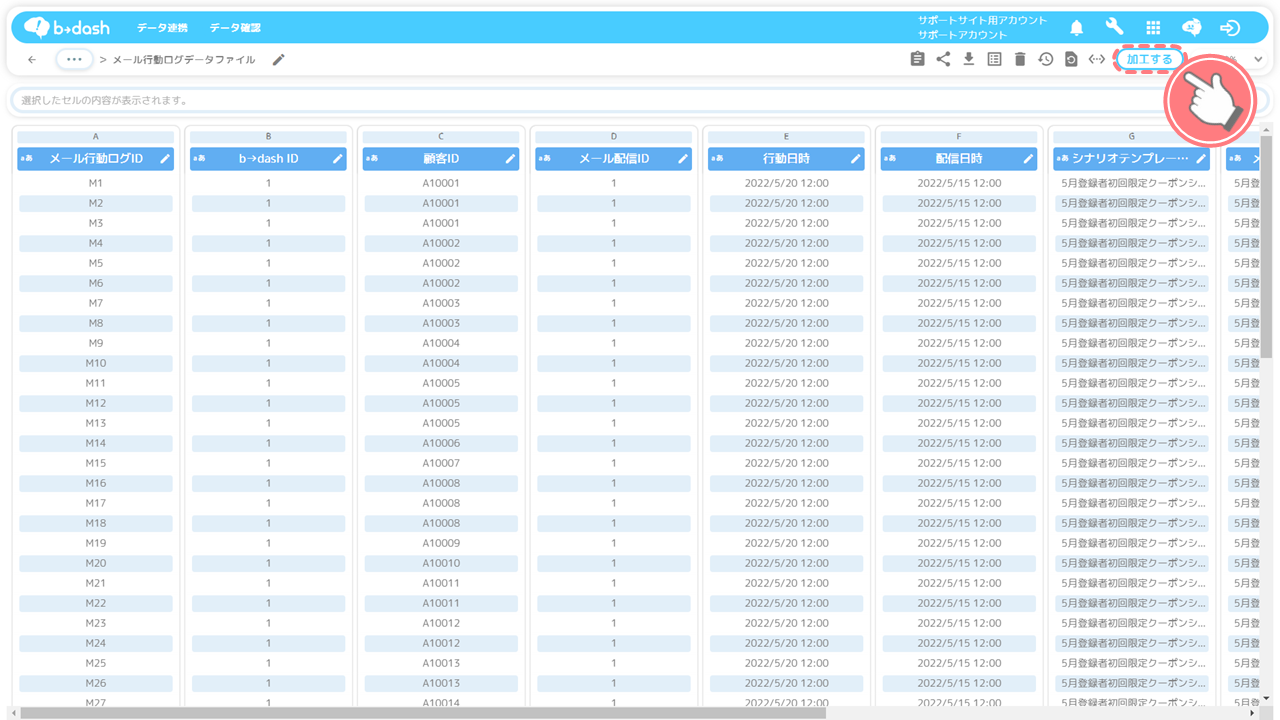Select 顧客ID cell in row M4
Viewport: 1280px width, 720px height.
point(441,243)
